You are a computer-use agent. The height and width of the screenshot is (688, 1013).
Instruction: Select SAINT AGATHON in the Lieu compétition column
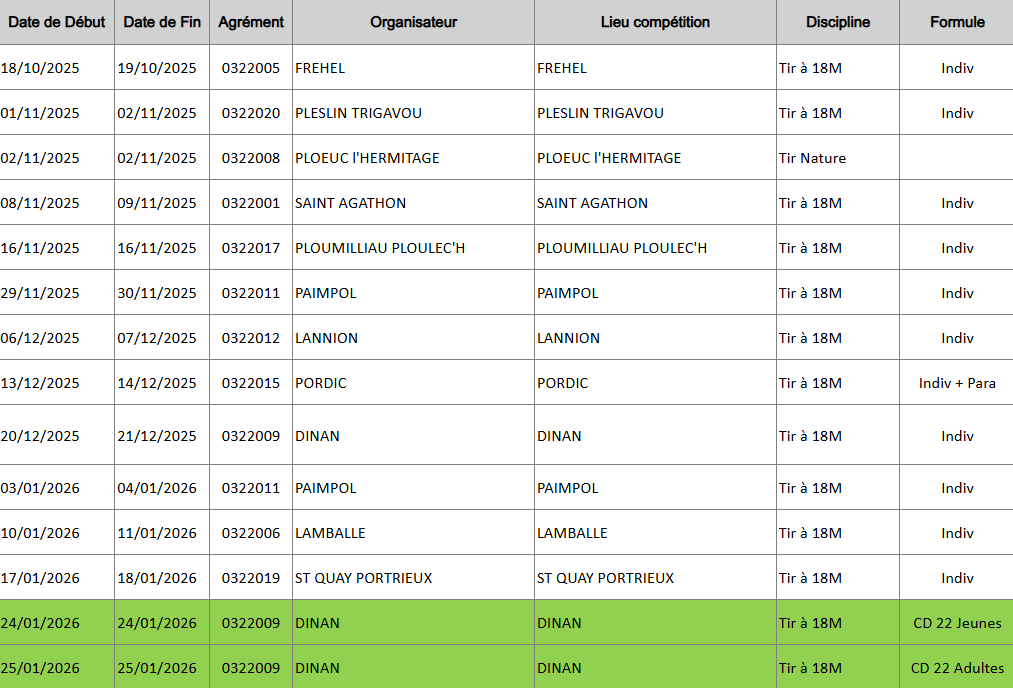point(592,203)
